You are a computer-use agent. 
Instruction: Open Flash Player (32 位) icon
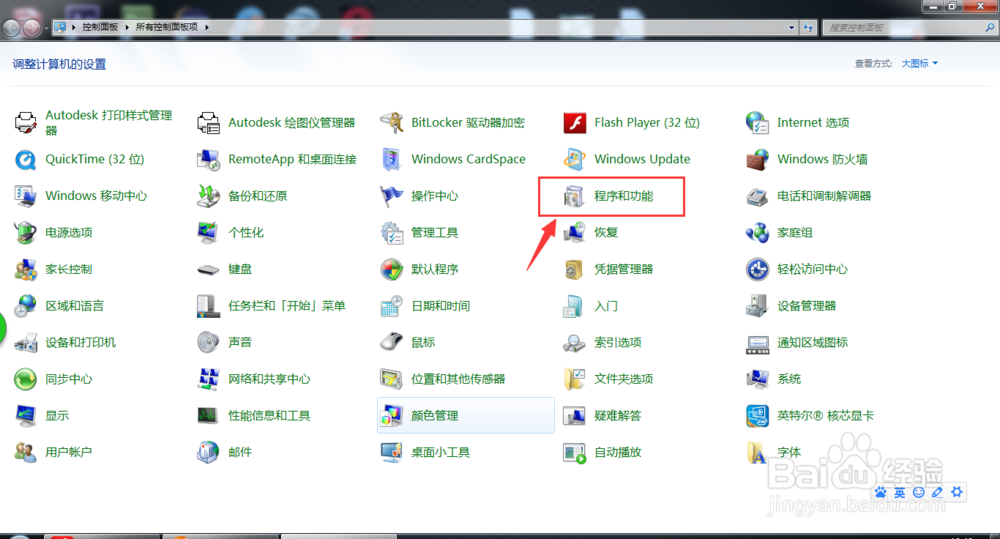[575, 122]
